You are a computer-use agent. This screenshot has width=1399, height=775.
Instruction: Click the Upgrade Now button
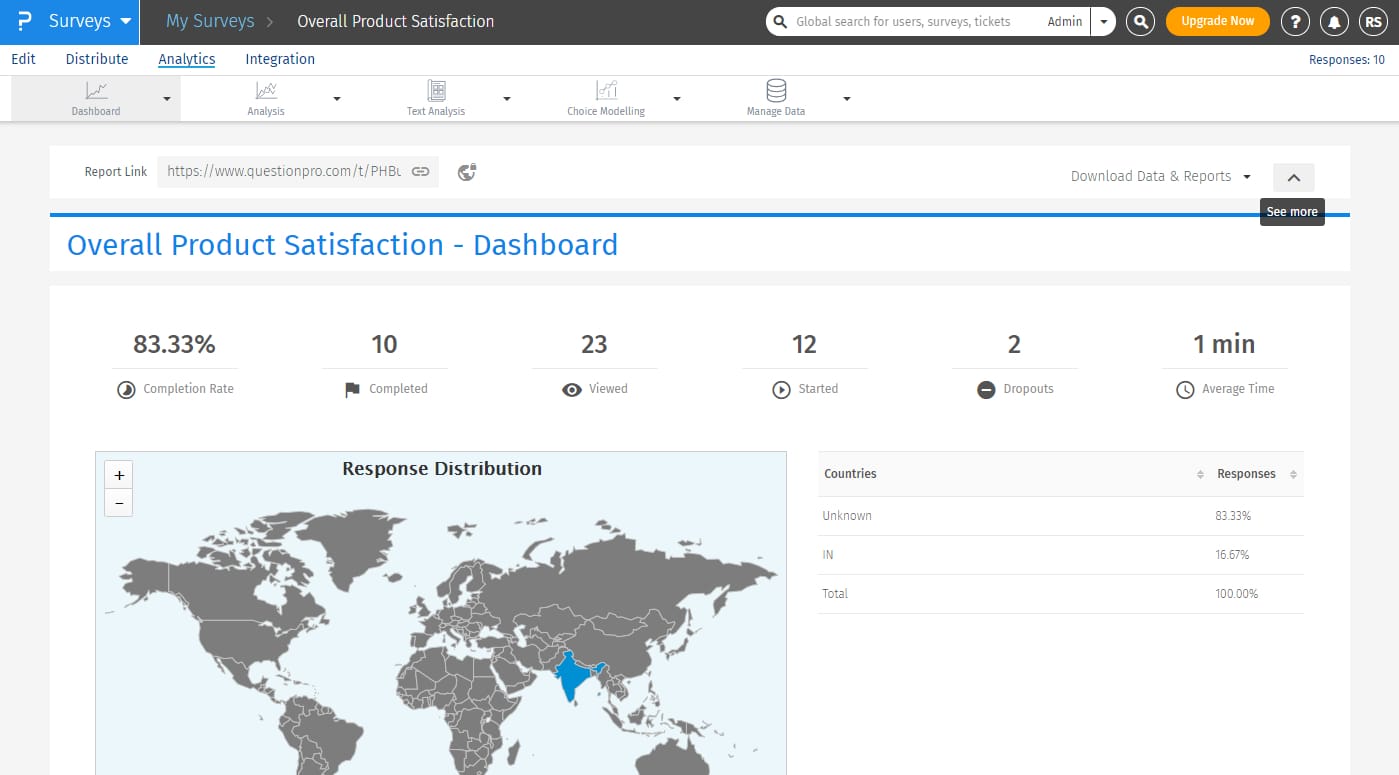pos(1217,21)
